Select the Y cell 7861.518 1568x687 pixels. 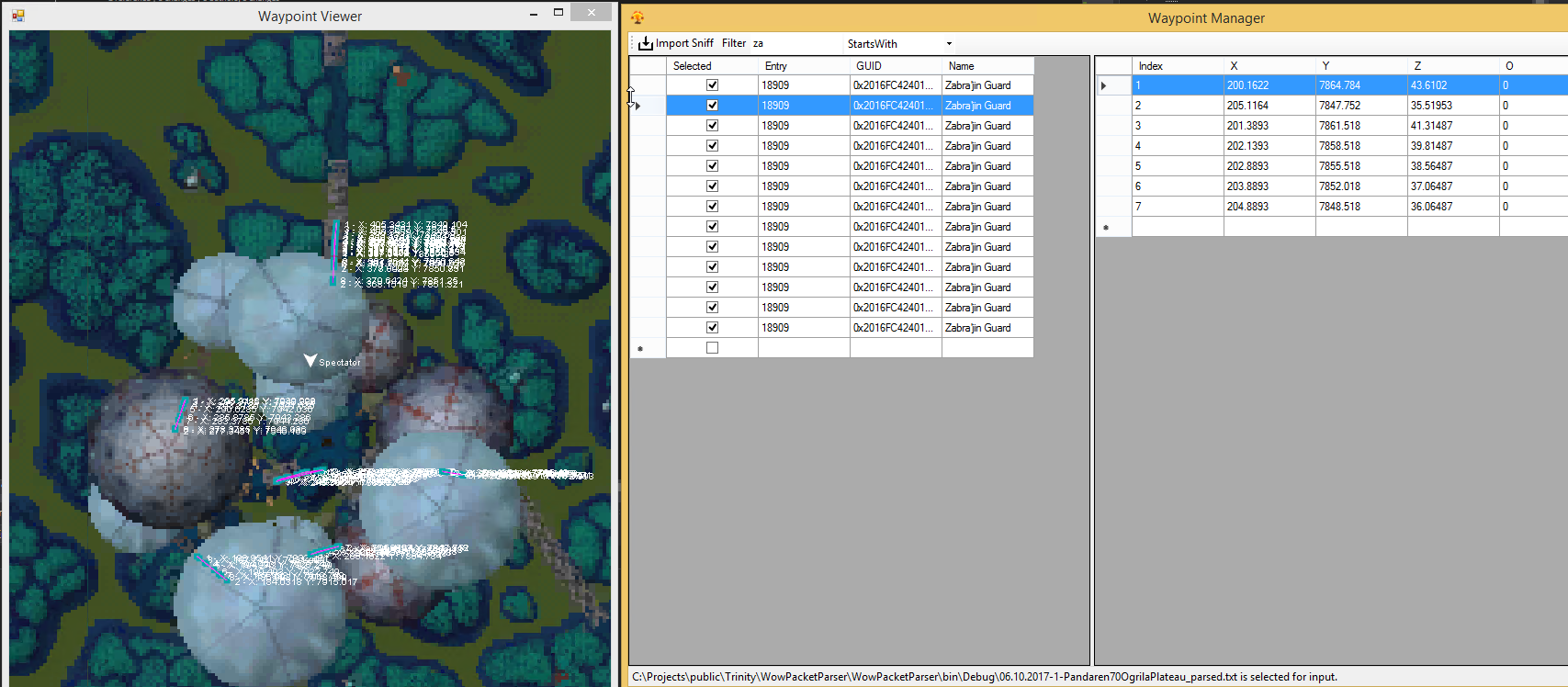point(1361,126)
